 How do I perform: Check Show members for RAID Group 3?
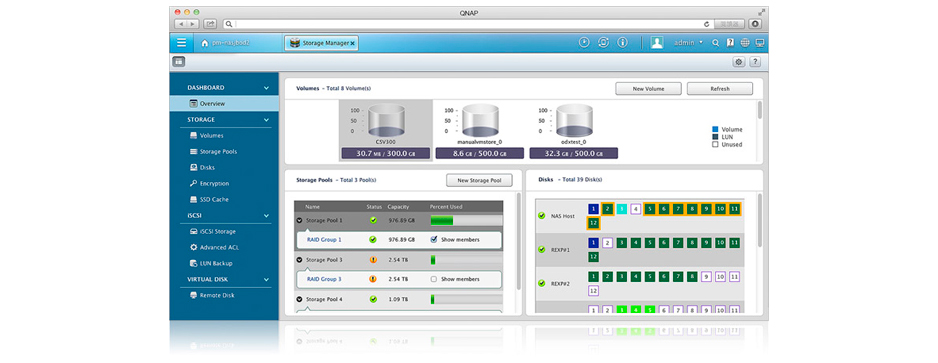coord(434,279)
